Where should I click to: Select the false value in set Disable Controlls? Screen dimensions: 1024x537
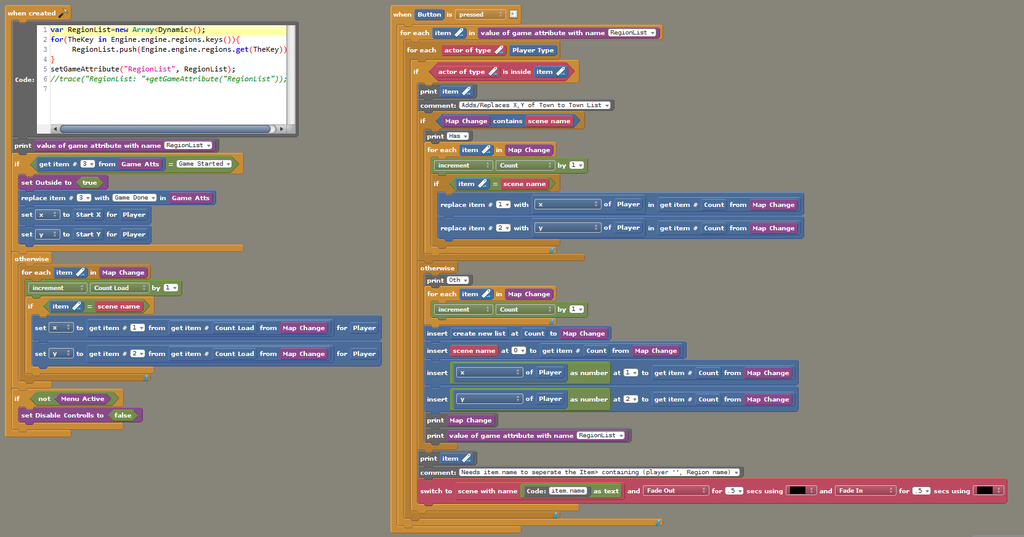pos(123,415)
